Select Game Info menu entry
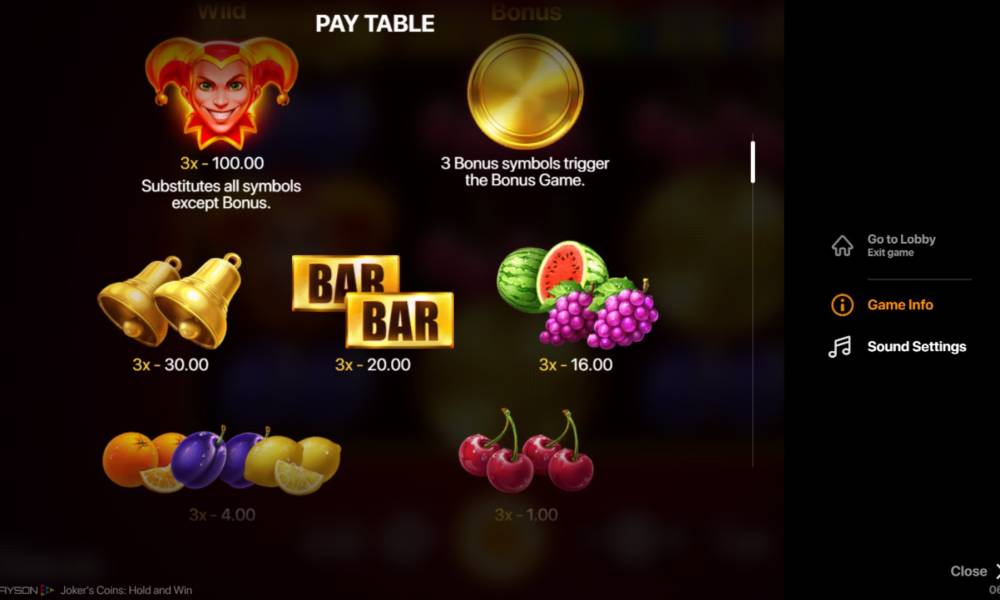1000x600 pixels. [900, 305]
